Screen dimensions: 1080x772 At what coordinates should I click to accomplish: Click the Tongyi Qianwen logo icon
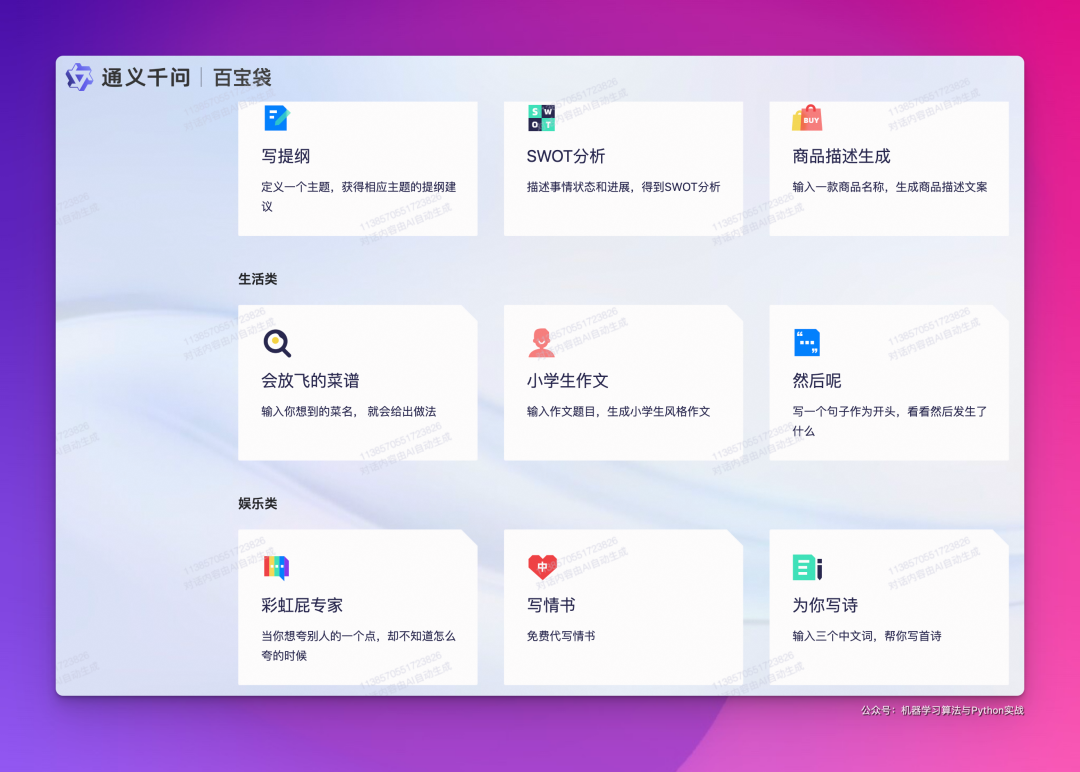pyautogui.click(x=79, y=77)
